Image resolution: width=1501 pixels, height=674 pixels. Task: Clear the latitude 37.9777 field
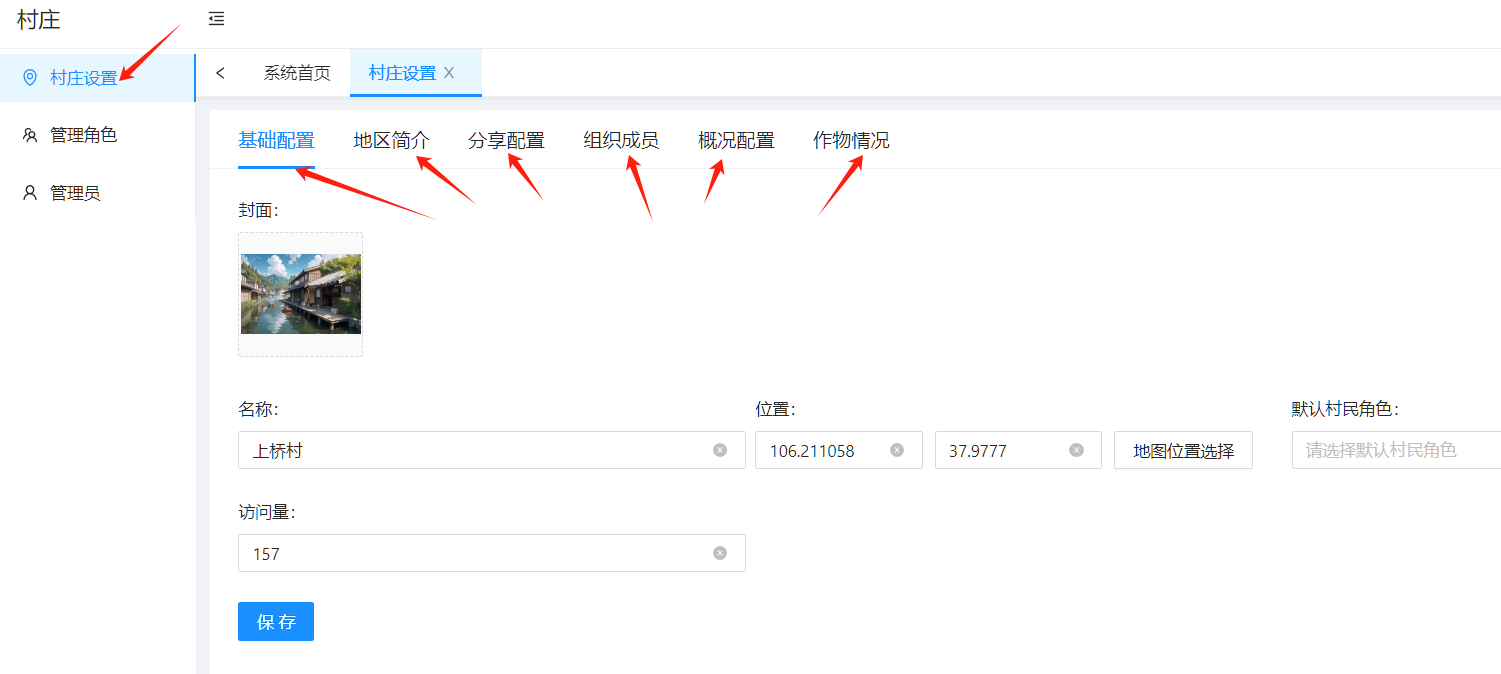pos(1076,450)
